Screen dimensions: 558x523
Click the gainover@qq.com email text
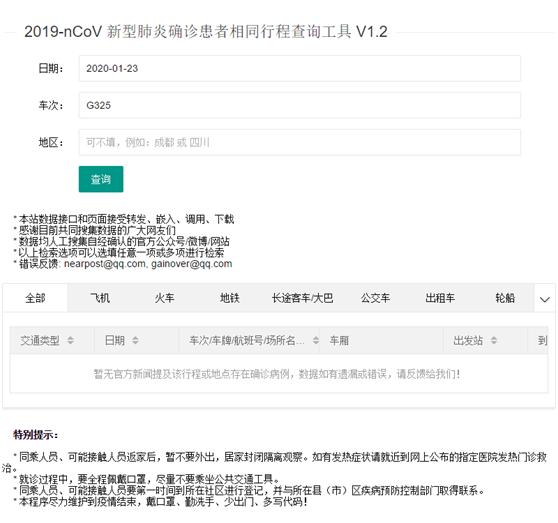[191, 264]
